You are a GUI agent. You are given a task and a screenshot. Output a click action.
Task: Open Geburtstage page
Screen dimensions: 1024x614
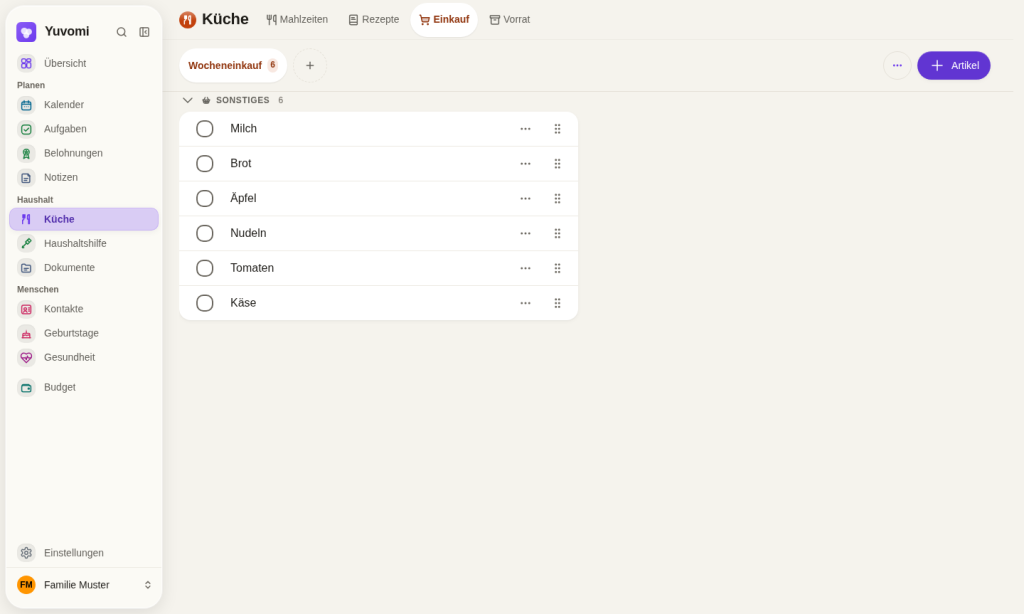point(84,333)
